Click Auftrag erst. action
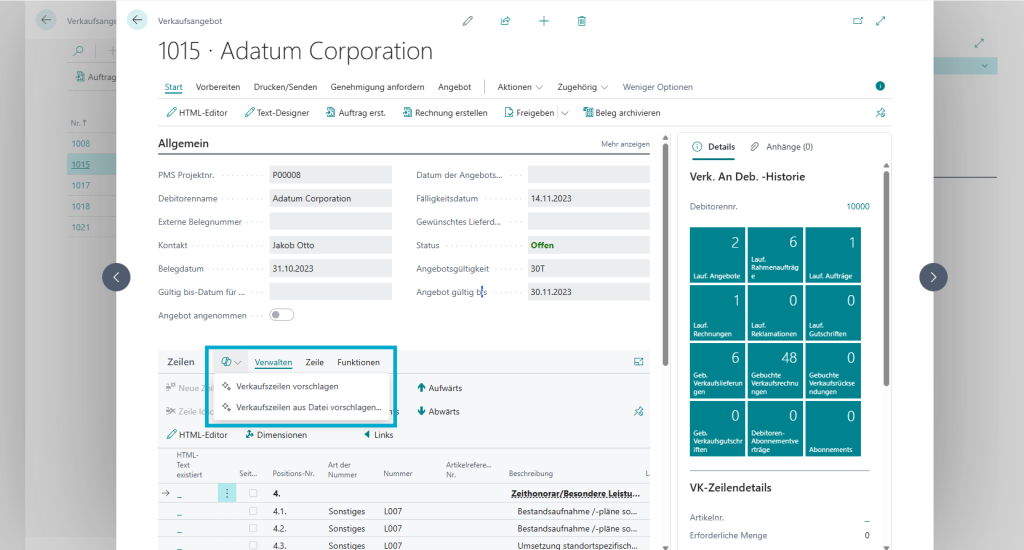1024x550 pixels. click(356, 113)
